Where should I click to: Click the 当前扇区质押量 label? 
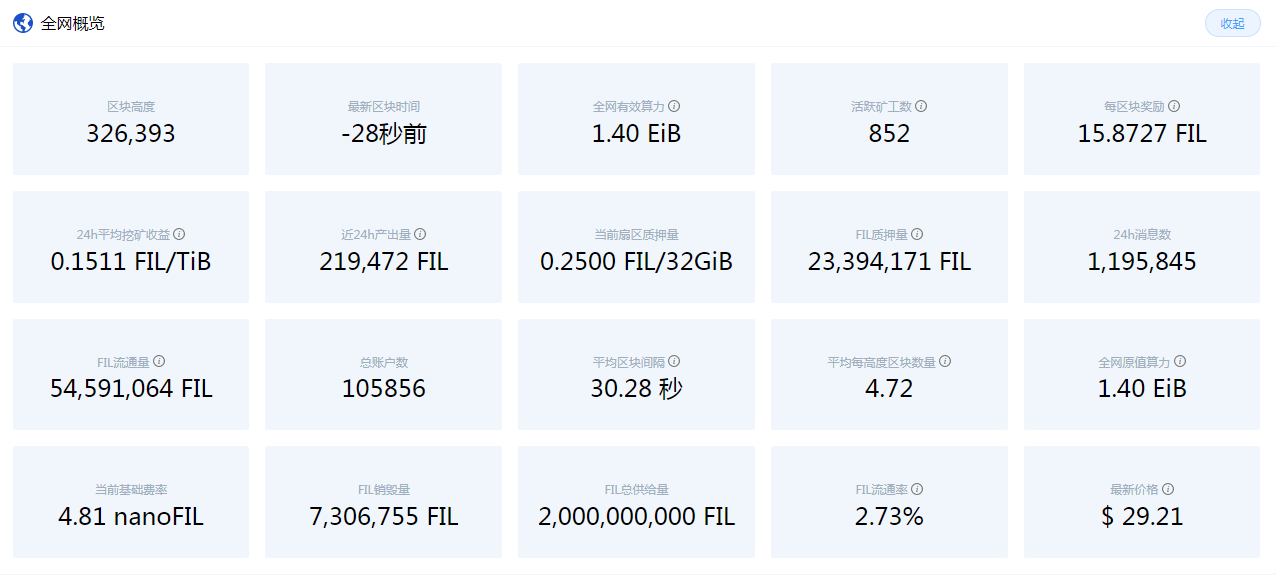pos(636,234)
